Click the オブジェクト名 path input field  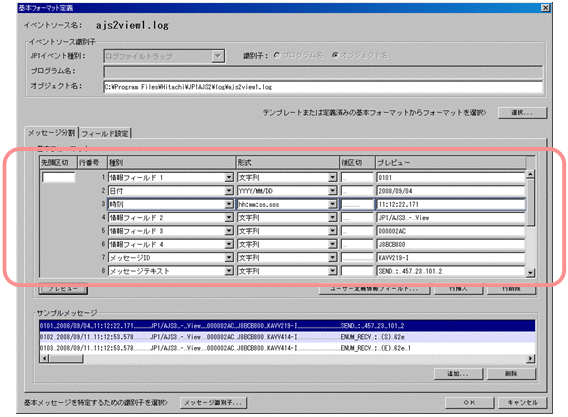[323, 87]
